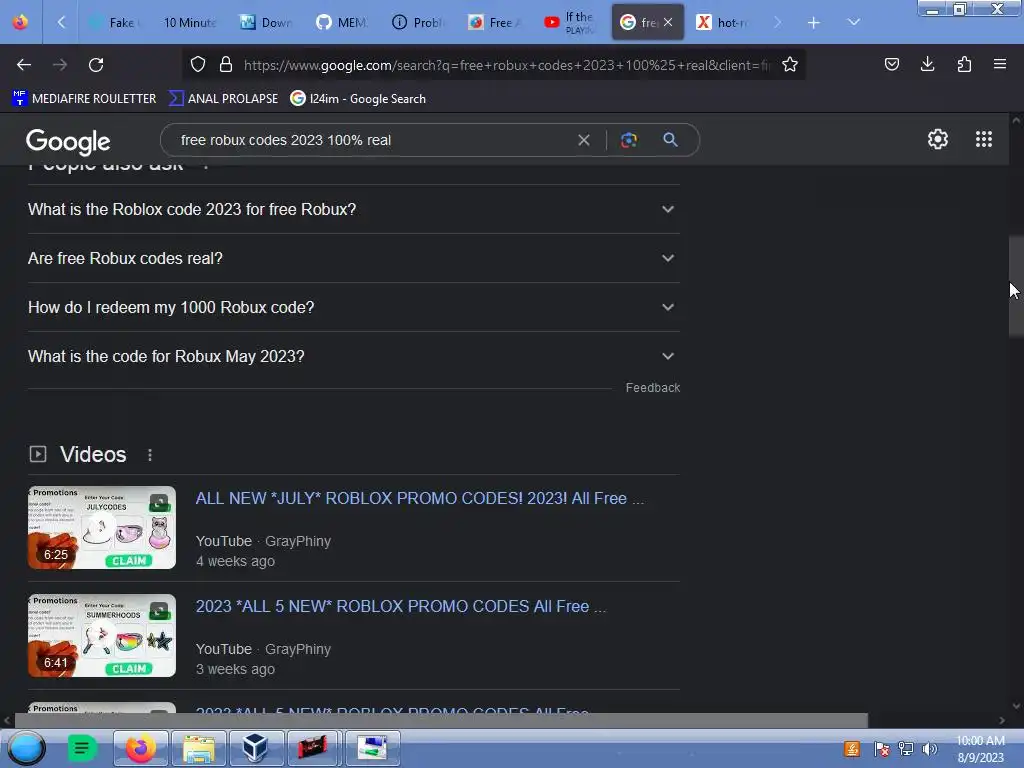This screenshot has height=768, width=1024.
Task: Clear the Google search box text
Action: tap(584, 140)
